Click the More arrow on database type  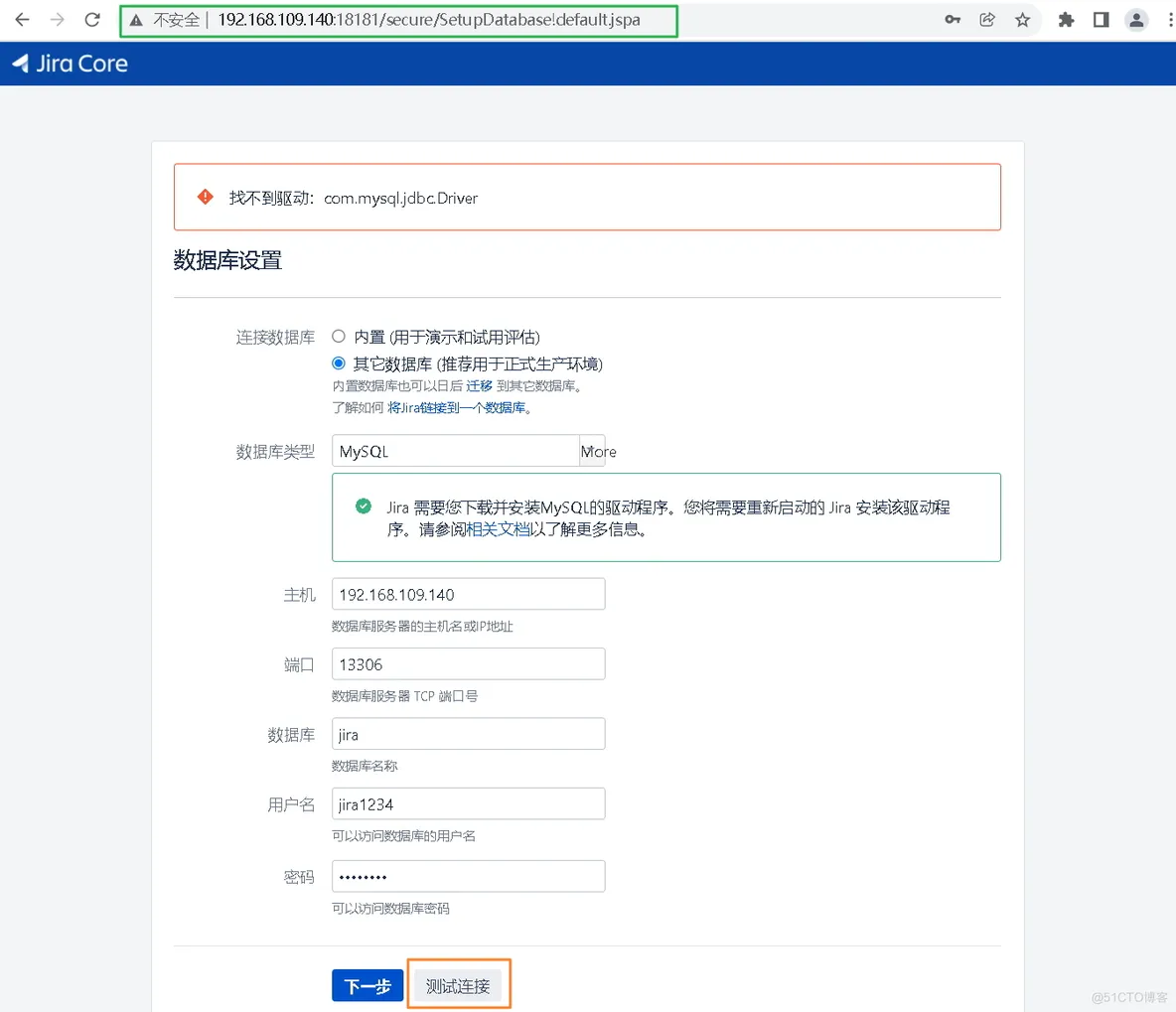593,451
